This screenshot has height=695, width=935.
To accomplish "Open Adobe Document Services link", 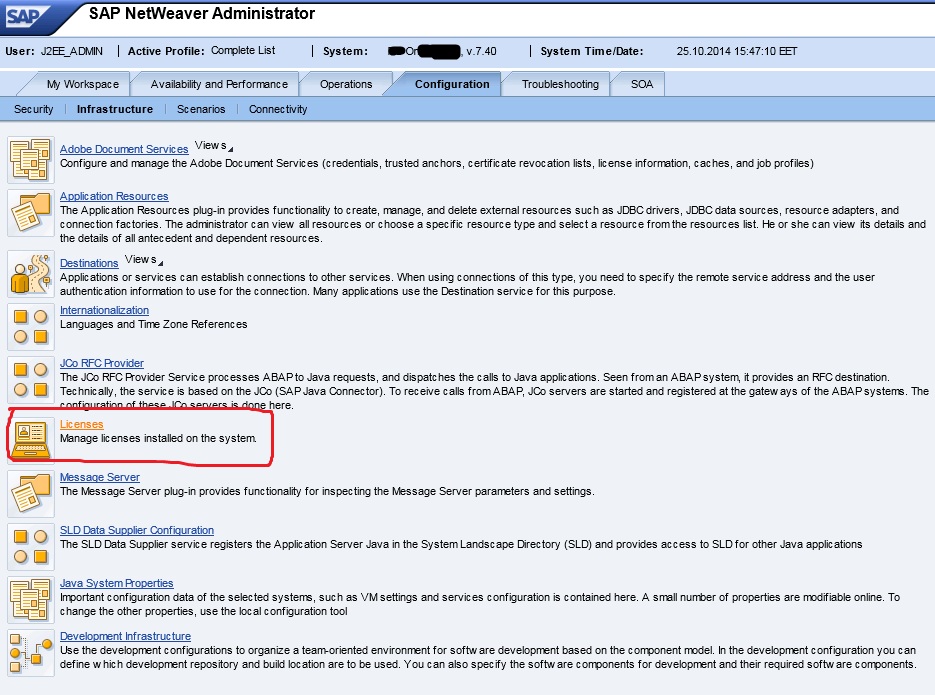I will click(124, 149).
